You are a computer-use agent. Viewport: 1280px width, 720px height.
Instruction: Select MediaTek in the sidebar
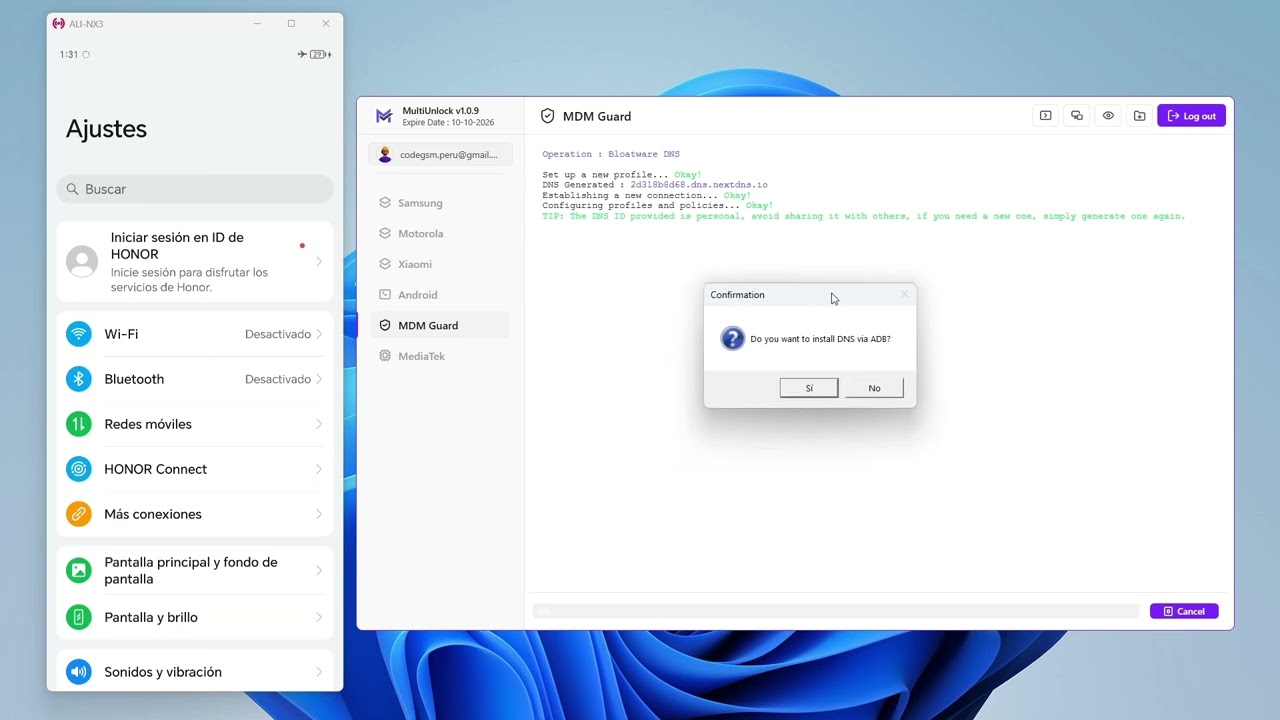(440, 356)
